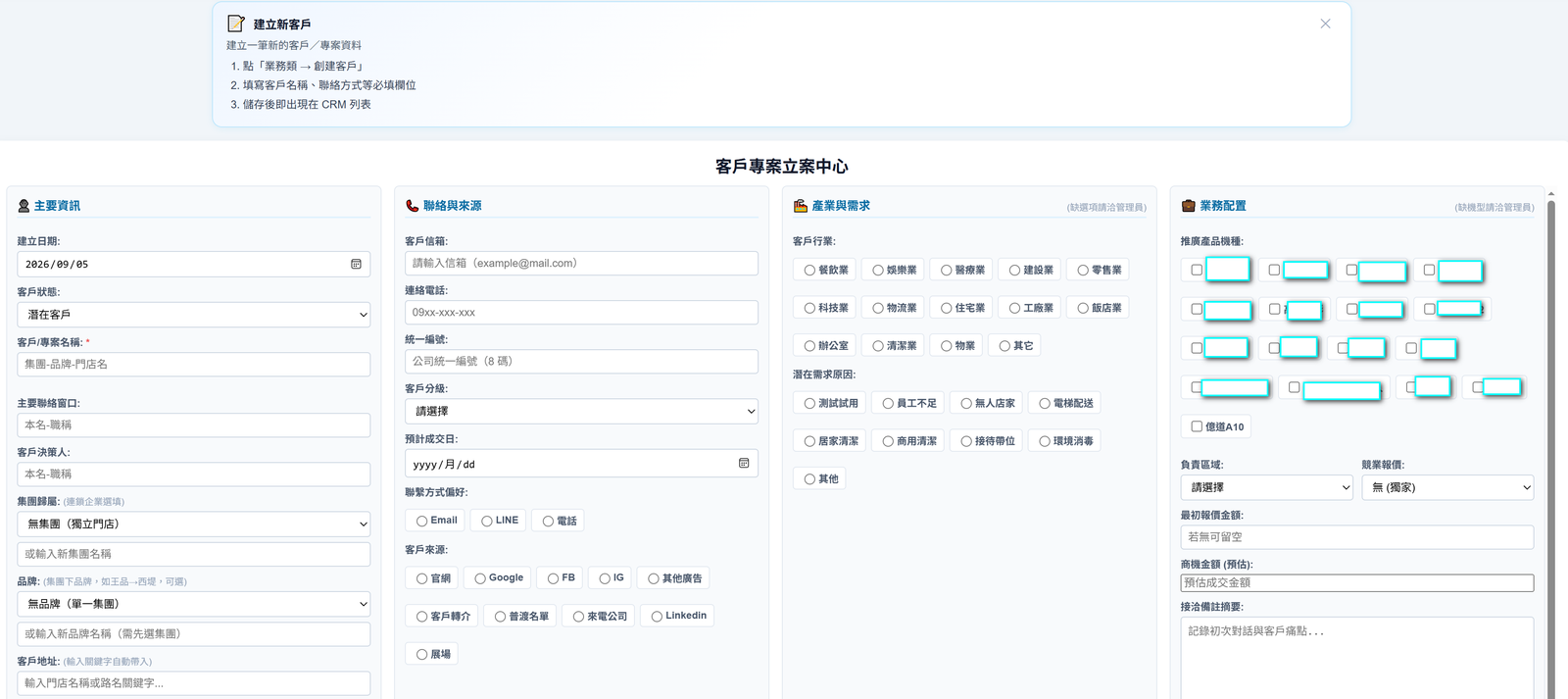This screenshot has width=1568, height=699.
Task: Select the 無人店家 need reason
Action: [x=966, y=403]
